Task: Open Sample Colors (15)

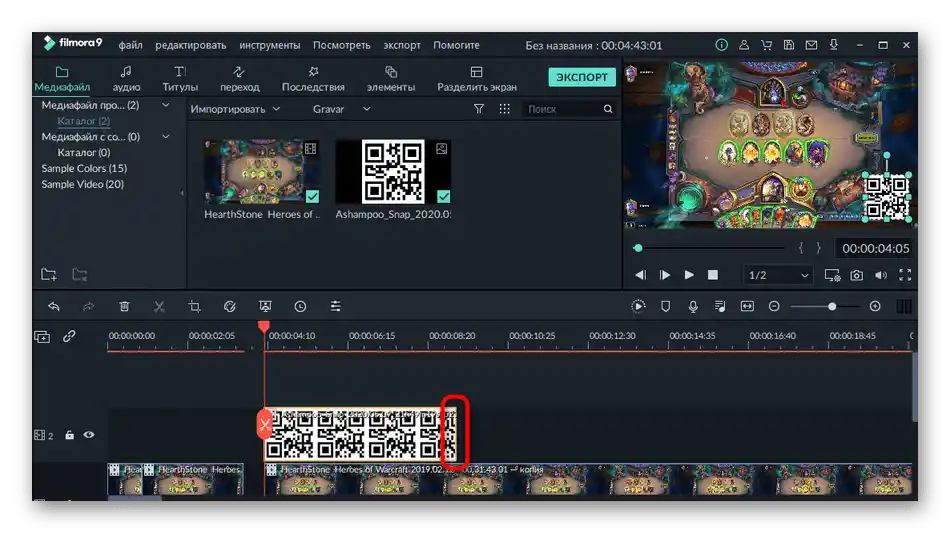Action: [84, 168]
